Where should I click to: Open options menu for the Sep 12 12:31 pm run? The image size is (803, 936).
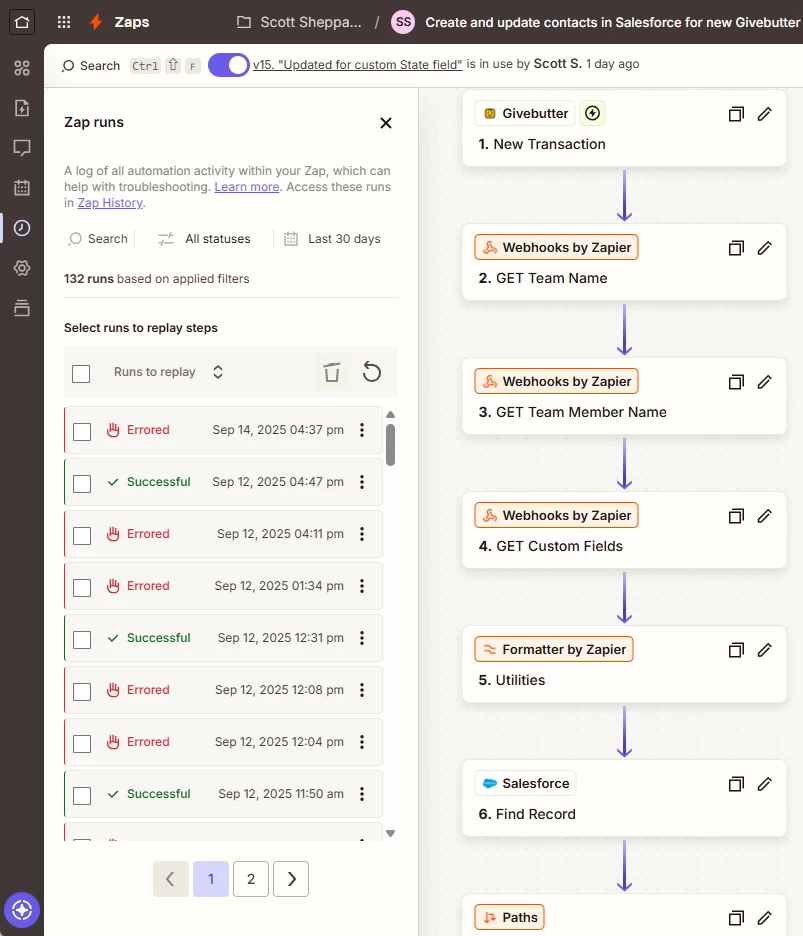362,638
